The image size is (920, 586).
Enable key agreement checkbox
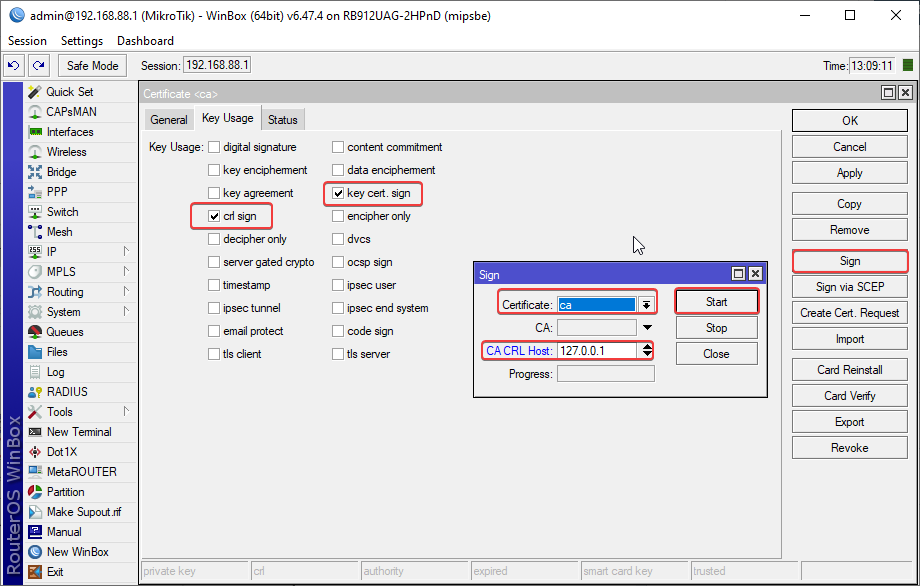click(214, 193)
